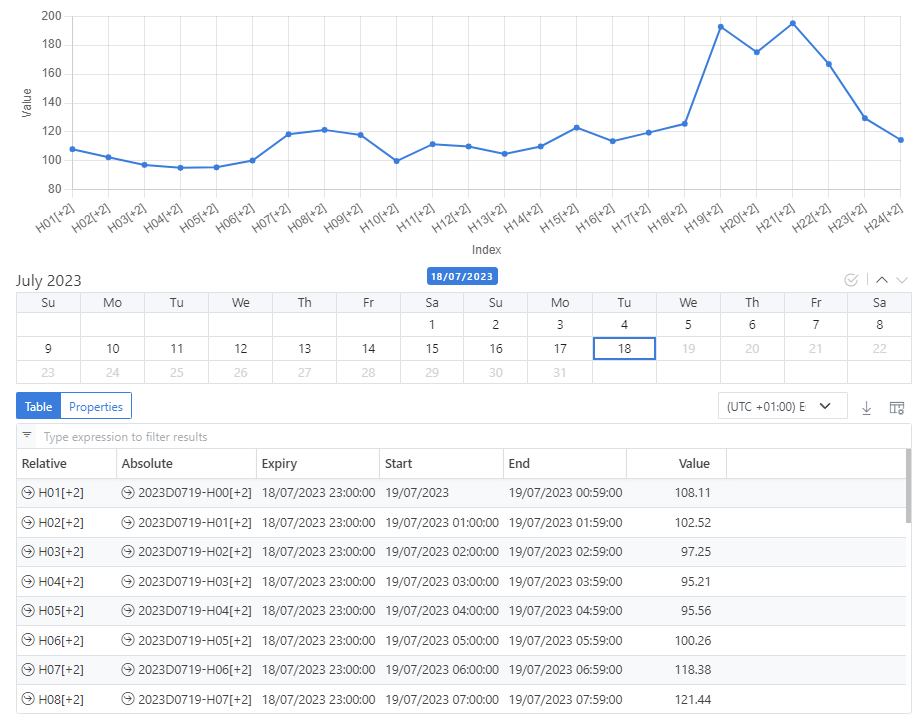Select July 17 in the calendar
This screenshot has height=726, width=924.
560,349
